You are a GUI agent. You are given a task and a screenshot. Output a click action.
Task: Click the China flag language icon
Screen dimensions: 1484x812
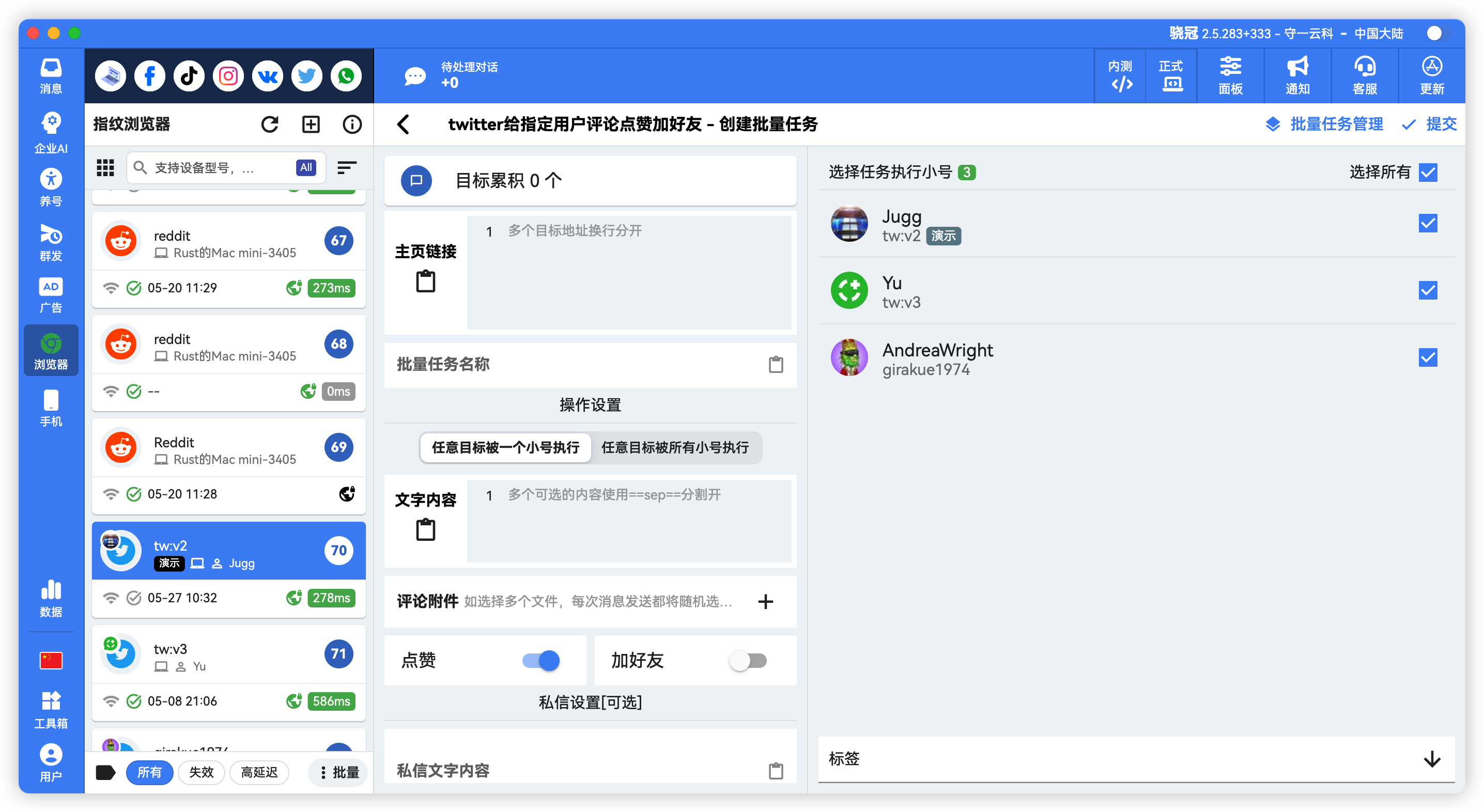(51, 661)
